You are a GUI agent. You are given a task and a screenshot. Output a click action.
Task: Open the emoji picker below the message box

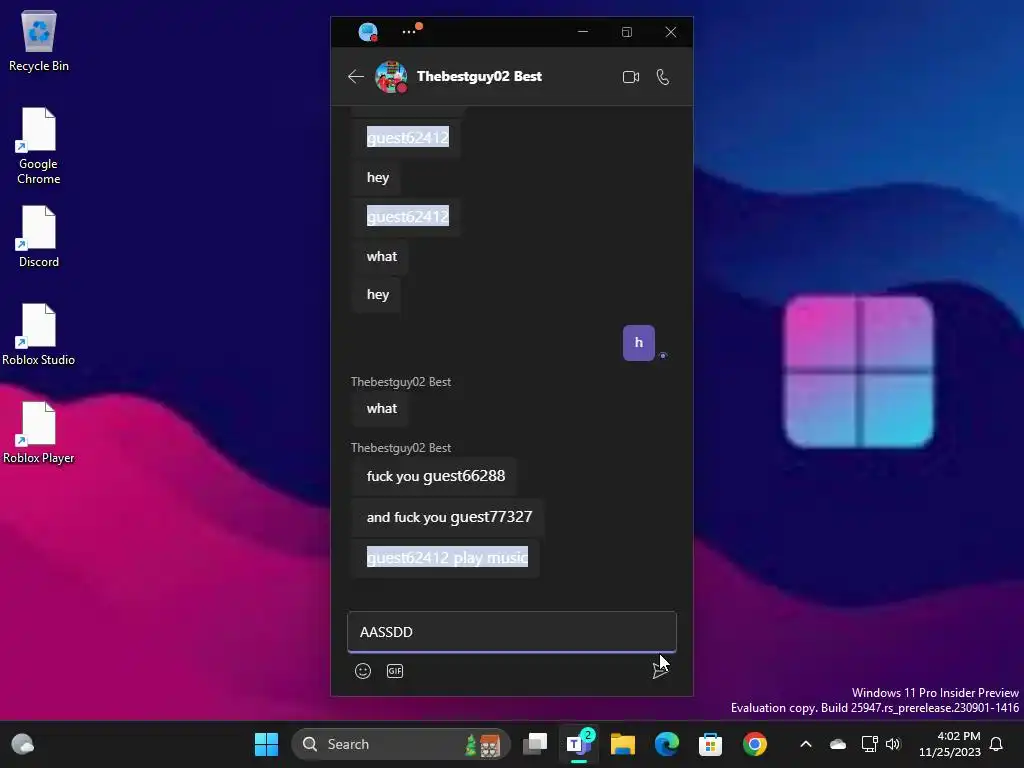pos(363,671)
